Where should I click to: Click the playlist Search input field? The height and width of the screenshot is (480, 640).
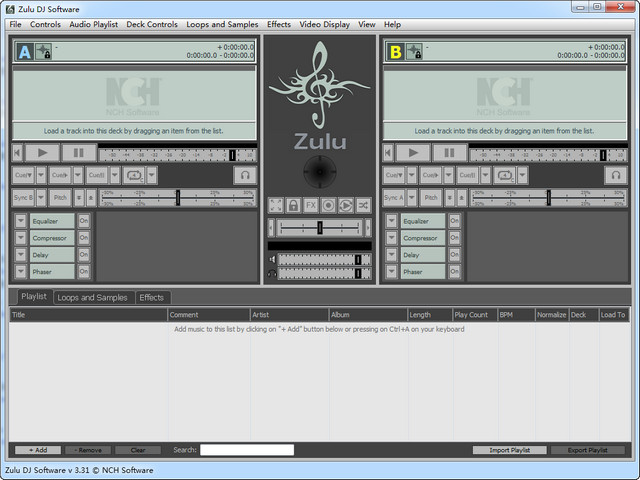point(247,450)
